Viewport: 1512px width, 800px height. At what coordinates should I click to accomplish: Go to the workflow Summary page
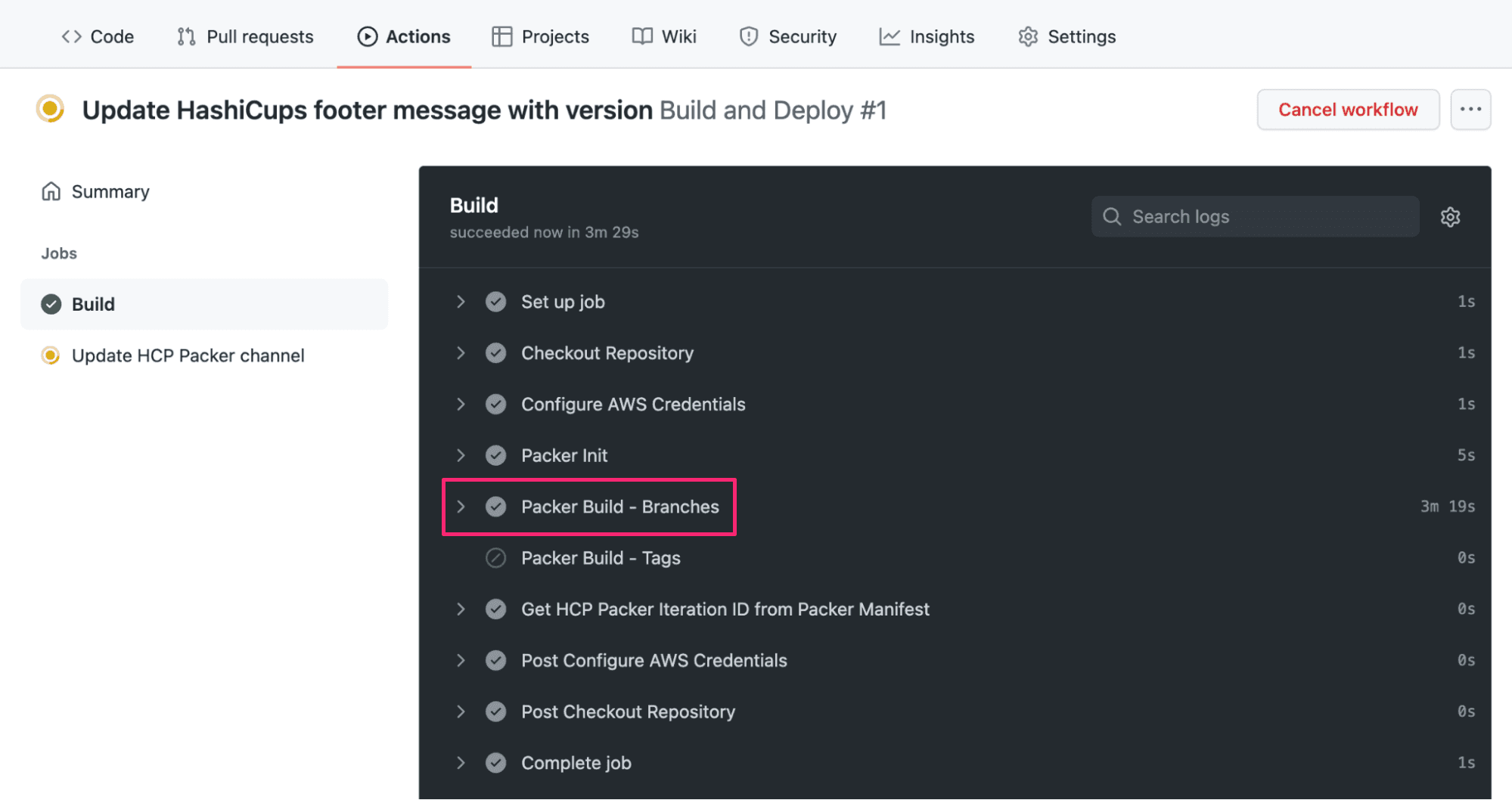(95, 191)
